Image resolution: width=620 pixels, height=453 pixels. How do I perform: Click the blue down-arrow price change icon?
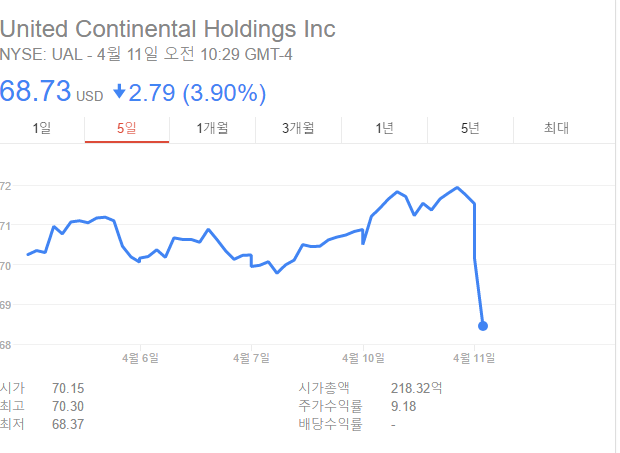(120, 92)
